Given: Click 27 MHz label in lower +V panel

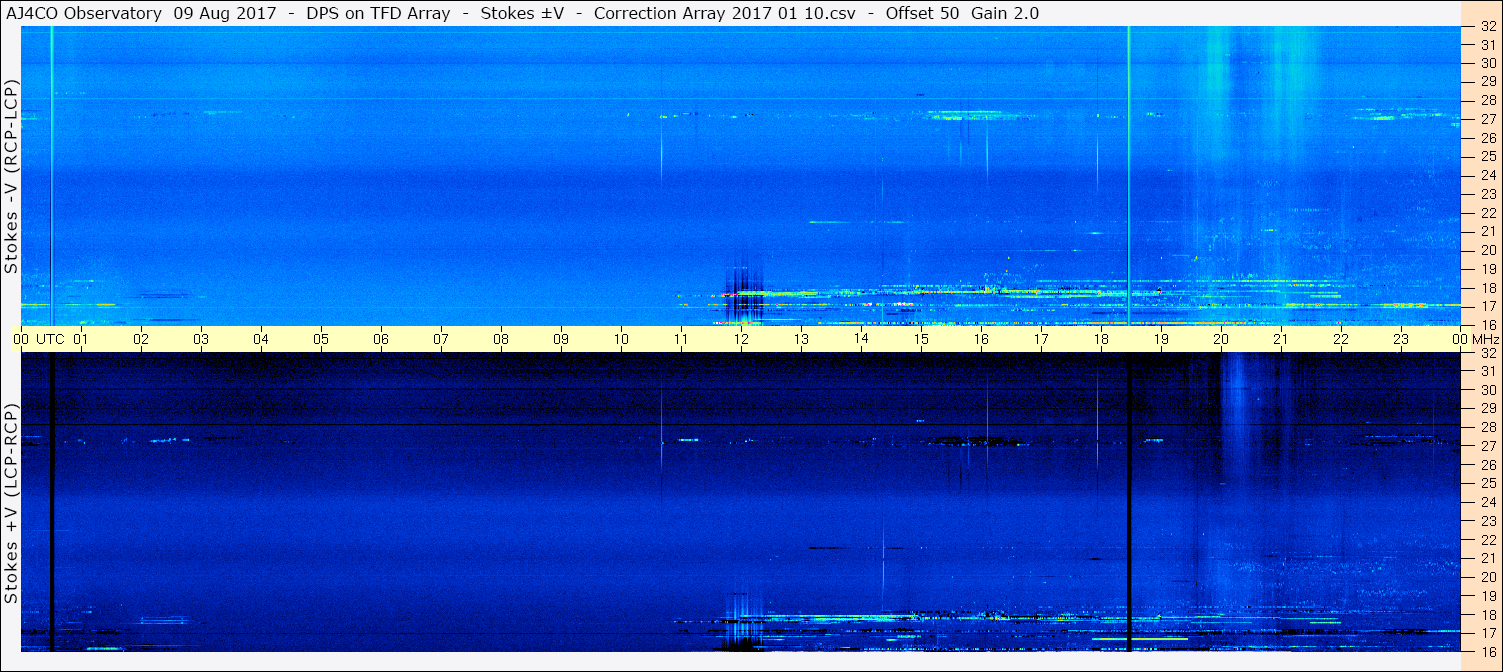Looking at the screenshot, I should coord(1487,446).
